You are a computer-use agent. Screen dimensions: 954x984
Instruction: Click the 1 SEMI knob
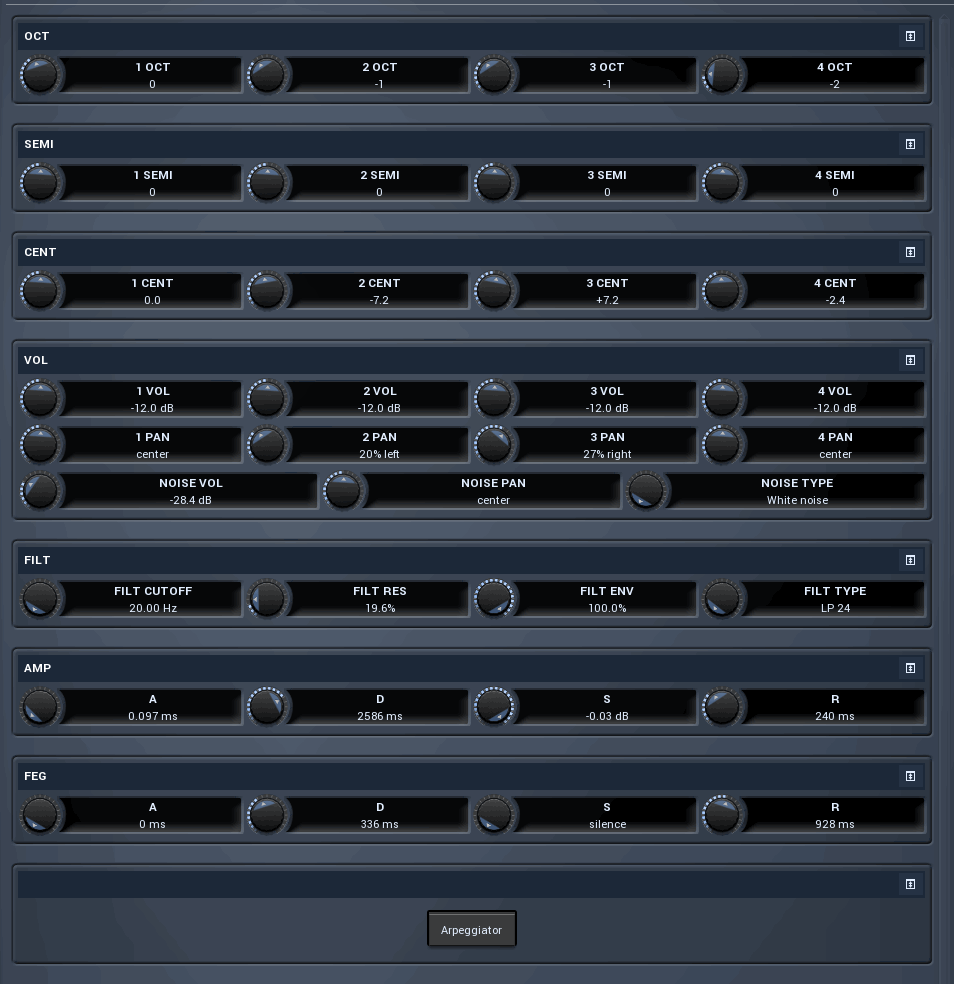(40, 183)
